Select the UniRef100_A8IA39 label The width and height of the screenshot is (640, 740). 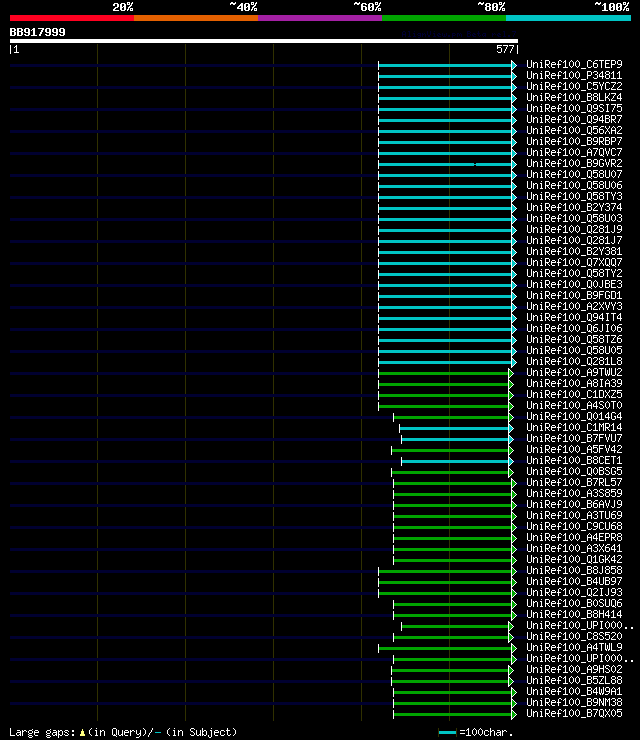click(574, 384)
